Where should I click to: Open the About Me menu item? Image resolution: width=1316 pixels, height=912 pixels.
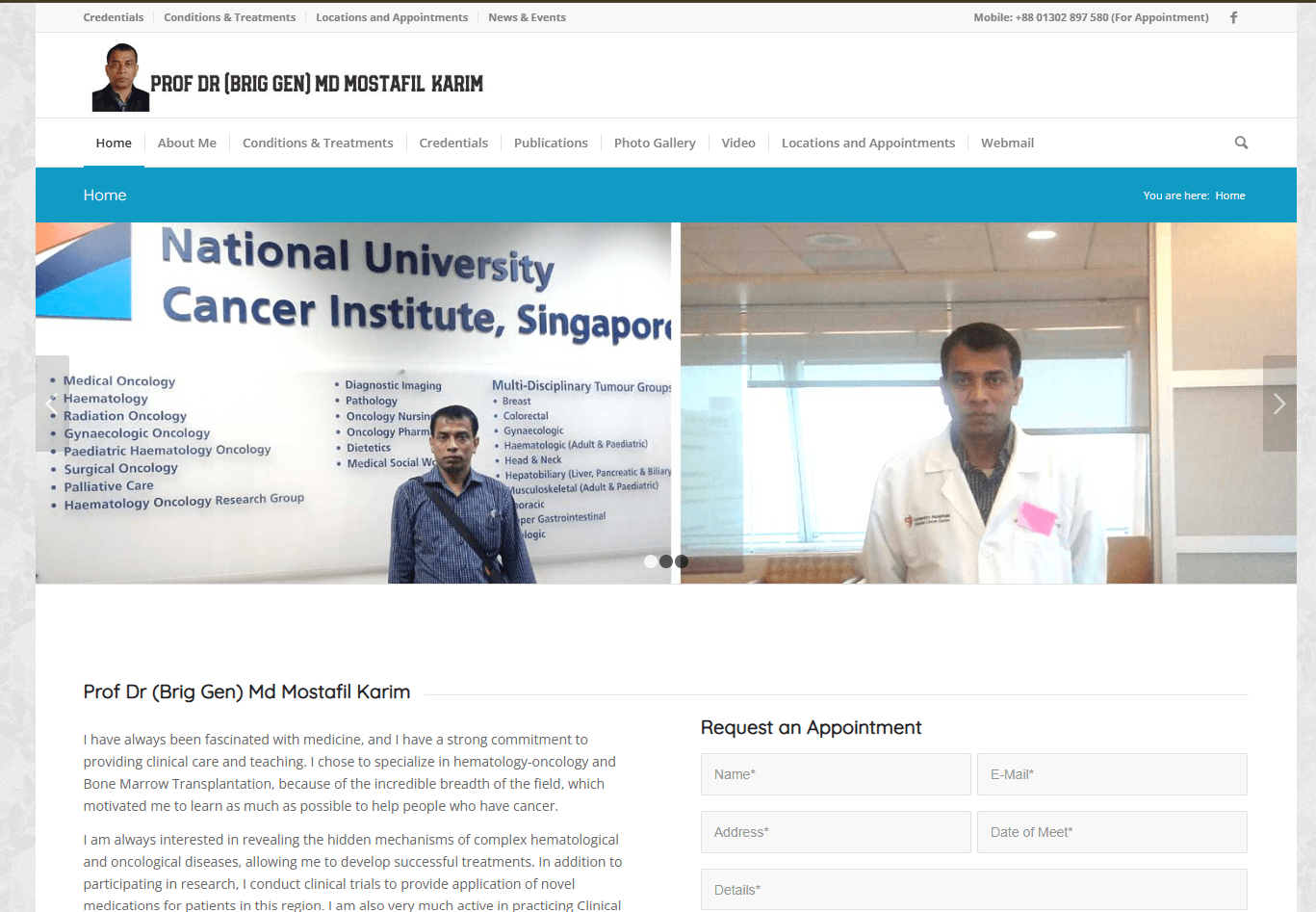coord(187,143)
